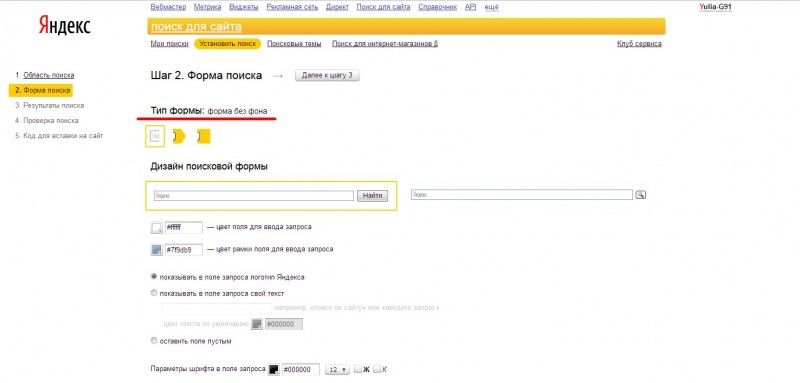
Task: Select show custom text in query field
Action: [154, 293]
